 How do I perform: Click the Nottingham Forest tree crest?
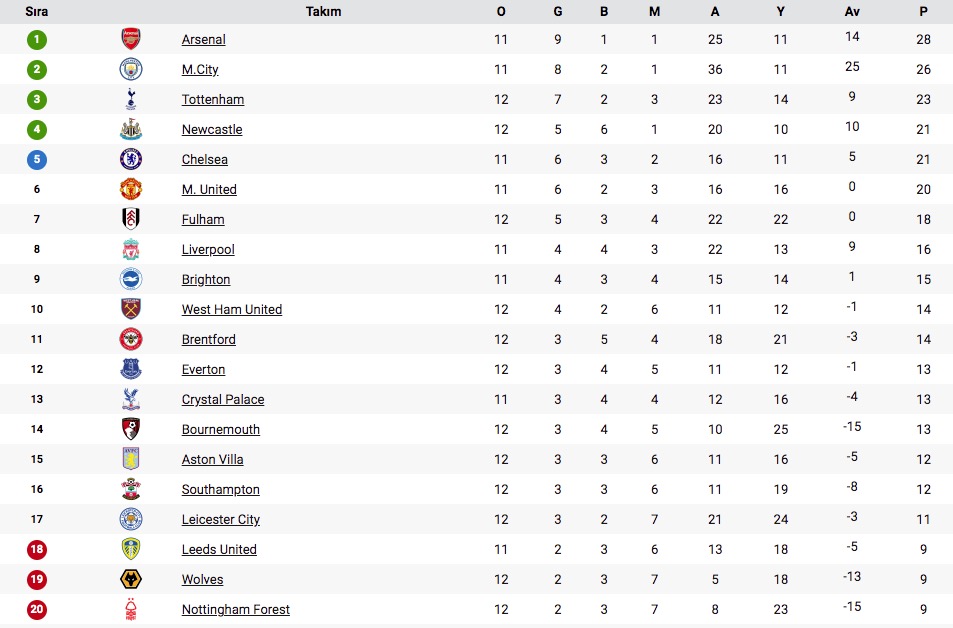131,609
